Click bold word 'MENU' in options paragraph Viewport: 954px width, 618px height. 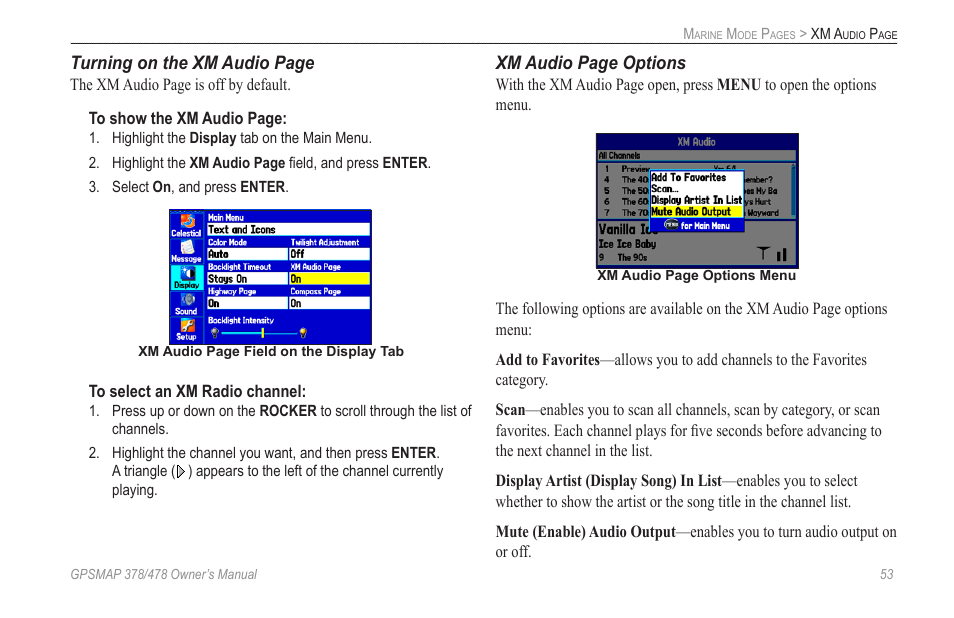point(739,85)
